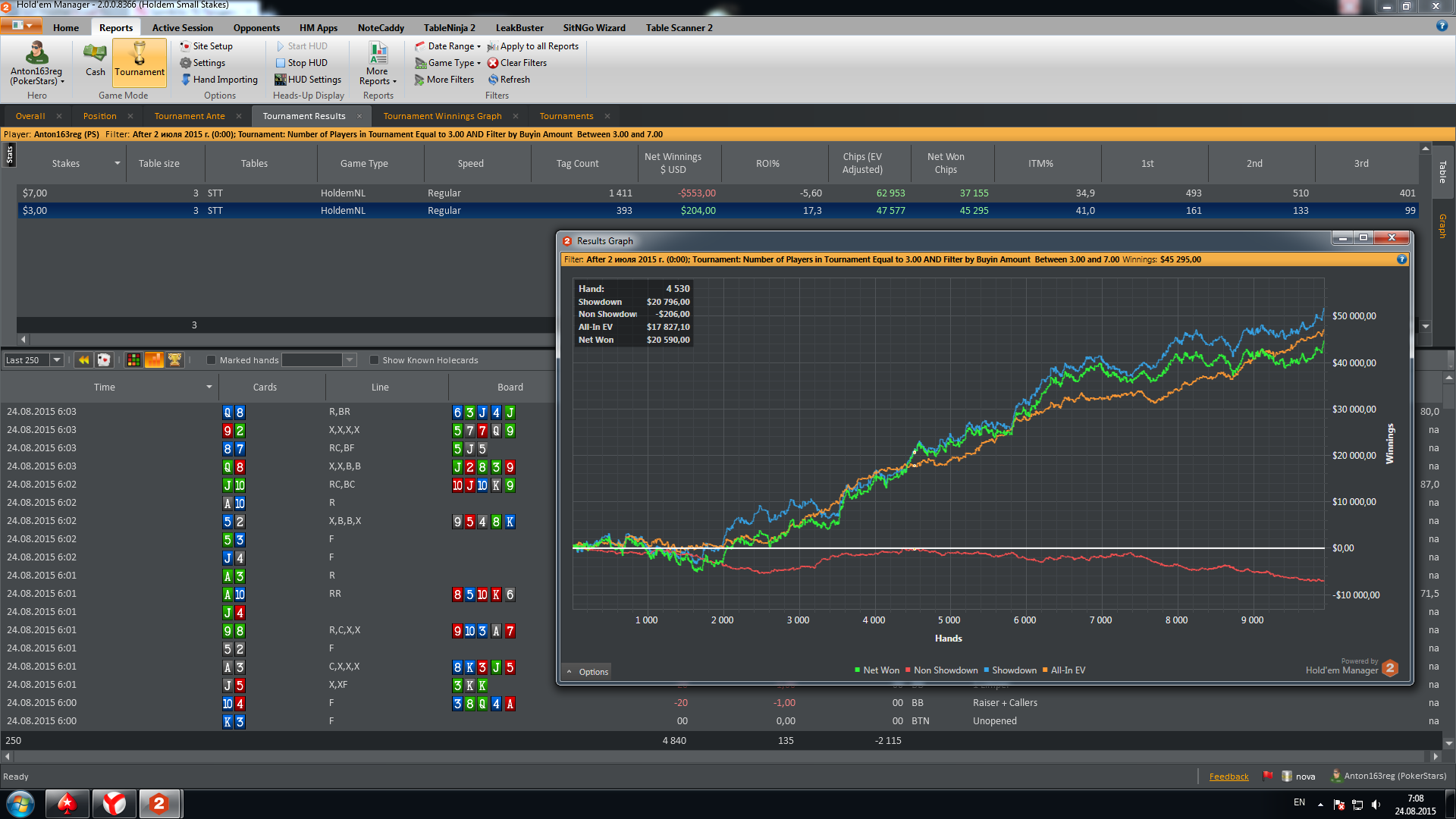Switch to Tournament Winnings Graph tab
The width and height of the screenshot is (1456, 819).
click(442, 116)
